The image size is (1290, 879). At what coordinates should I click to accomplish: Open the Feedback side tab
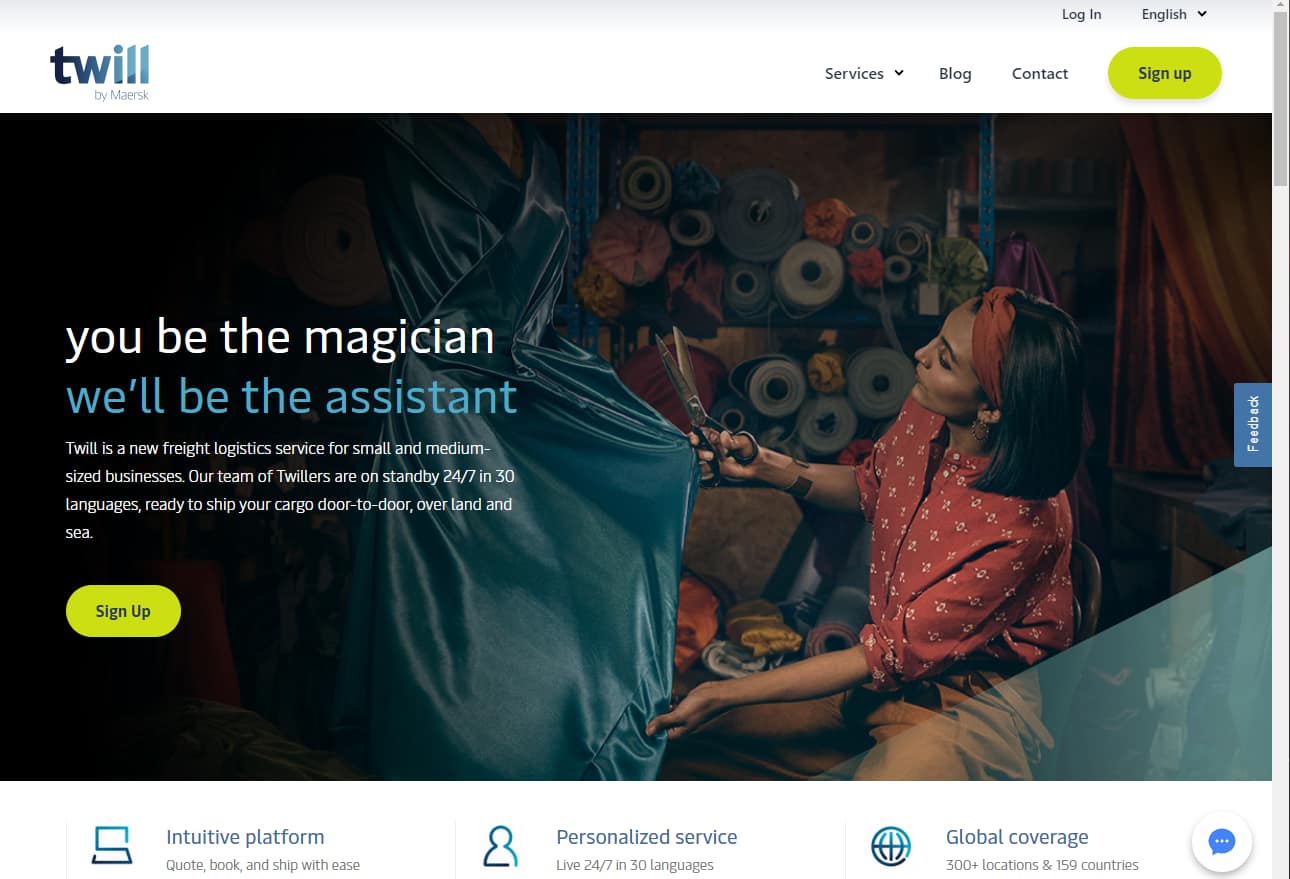click(x=1253, y=425)
